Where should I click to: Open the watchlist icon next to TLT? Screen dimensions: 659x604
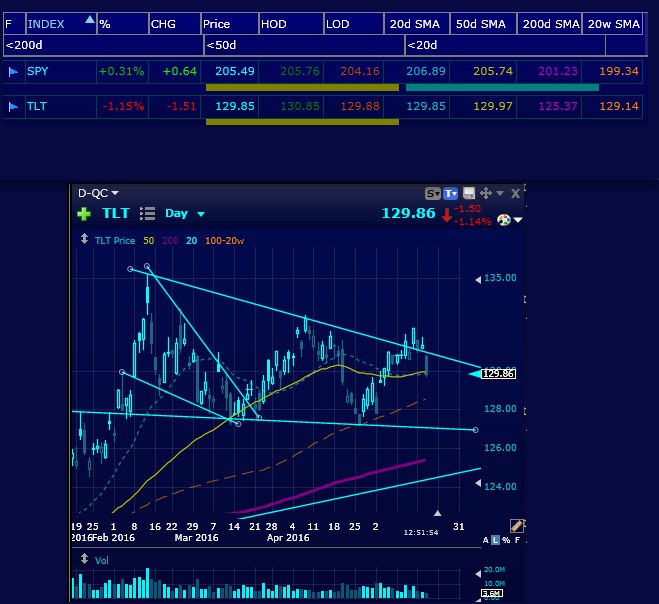click(148, 214)
